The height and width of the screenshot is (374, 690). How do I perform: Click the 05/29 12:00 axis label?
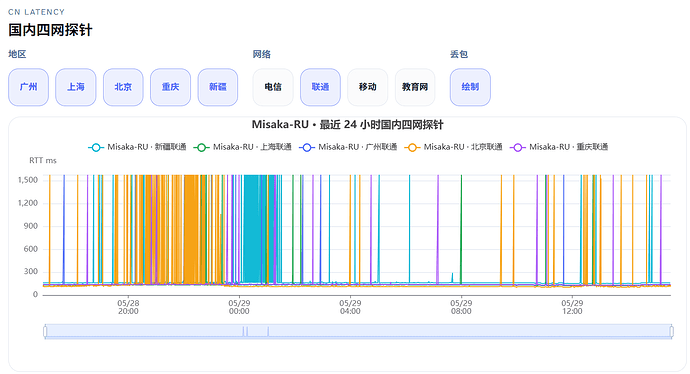[572, 307]
